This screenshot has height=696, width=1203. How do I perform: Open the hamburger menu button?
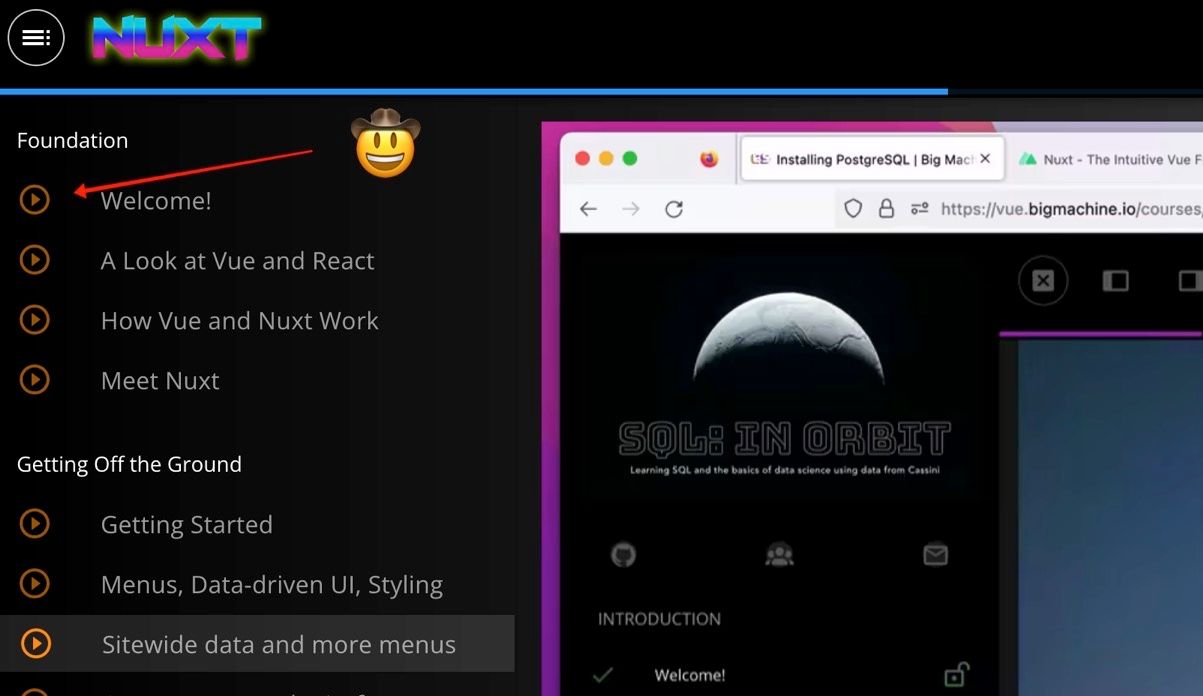36,38
